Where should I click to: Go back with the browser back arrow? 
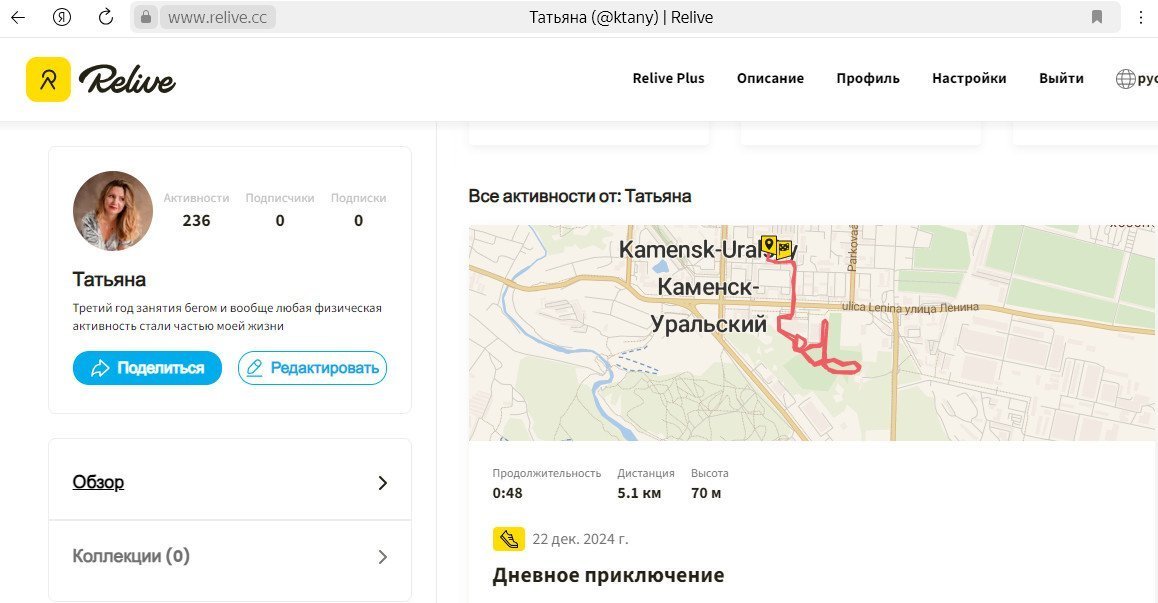[18, 18]
